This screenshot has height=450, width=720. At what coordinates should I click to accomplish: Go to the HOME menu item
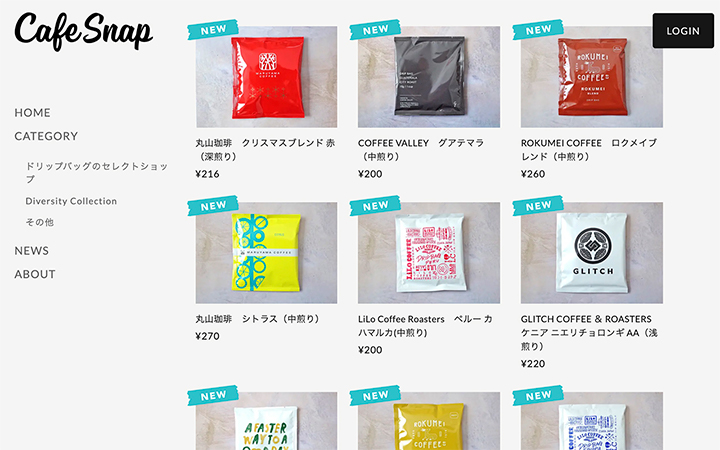[33, 112]
